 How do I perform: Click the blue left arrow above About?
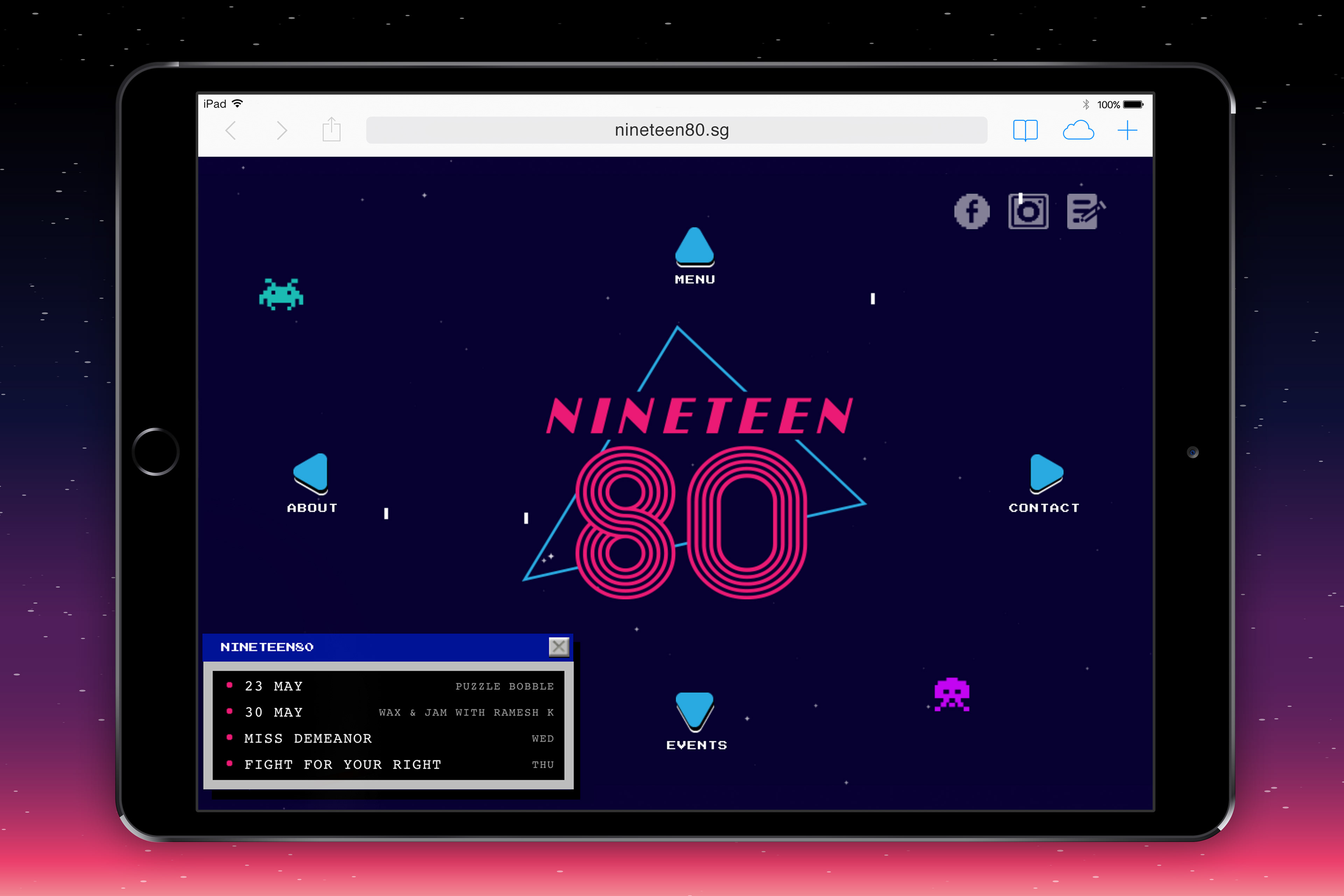[x=311, y=474]
